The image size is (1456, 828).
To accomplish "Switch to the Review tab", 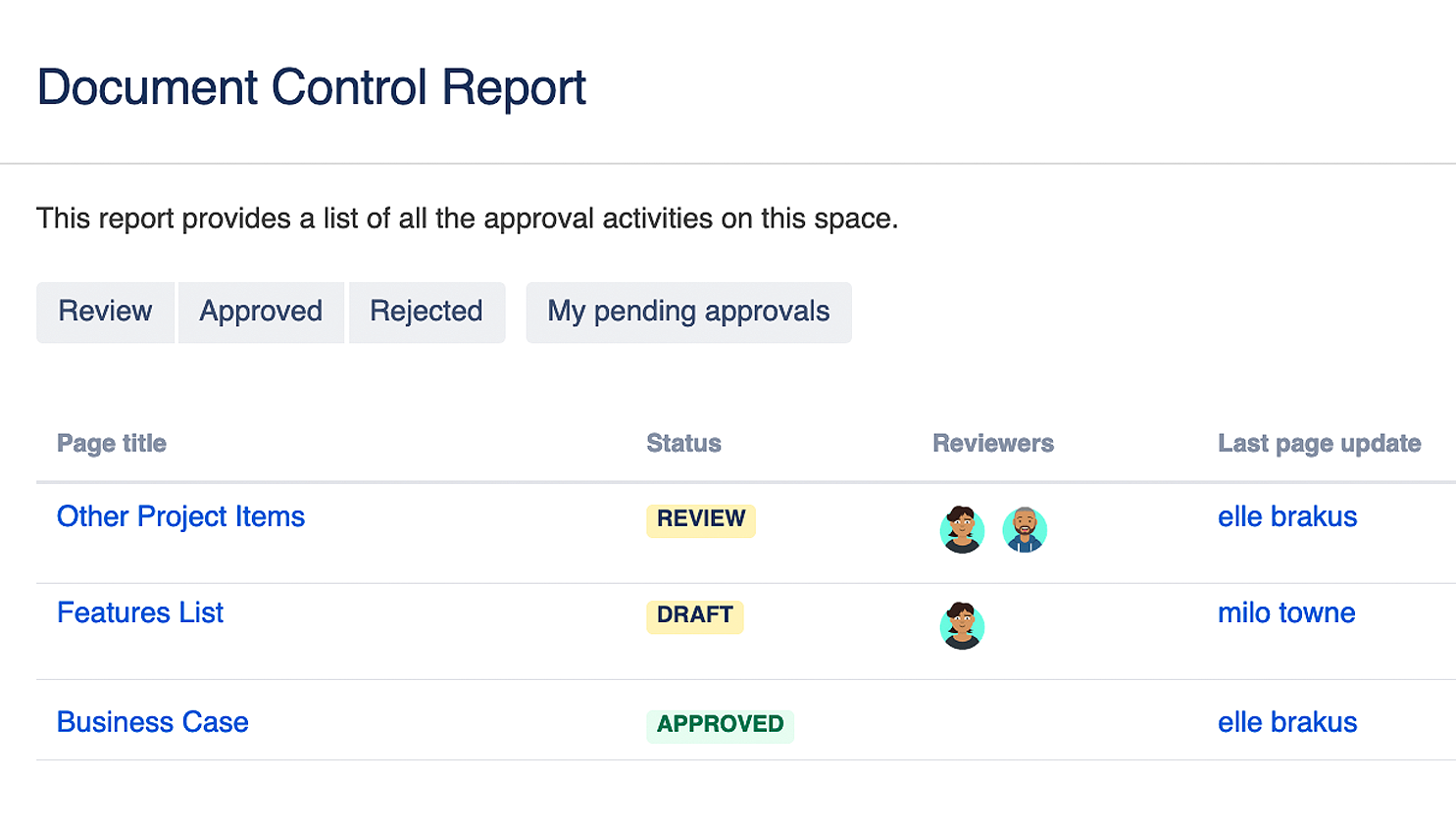I will (105, 312).
